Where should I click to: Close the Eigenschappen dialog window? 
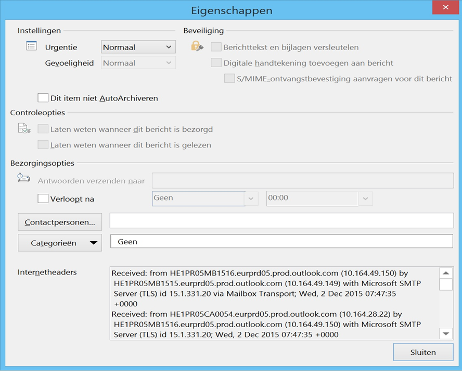[446, 7]
